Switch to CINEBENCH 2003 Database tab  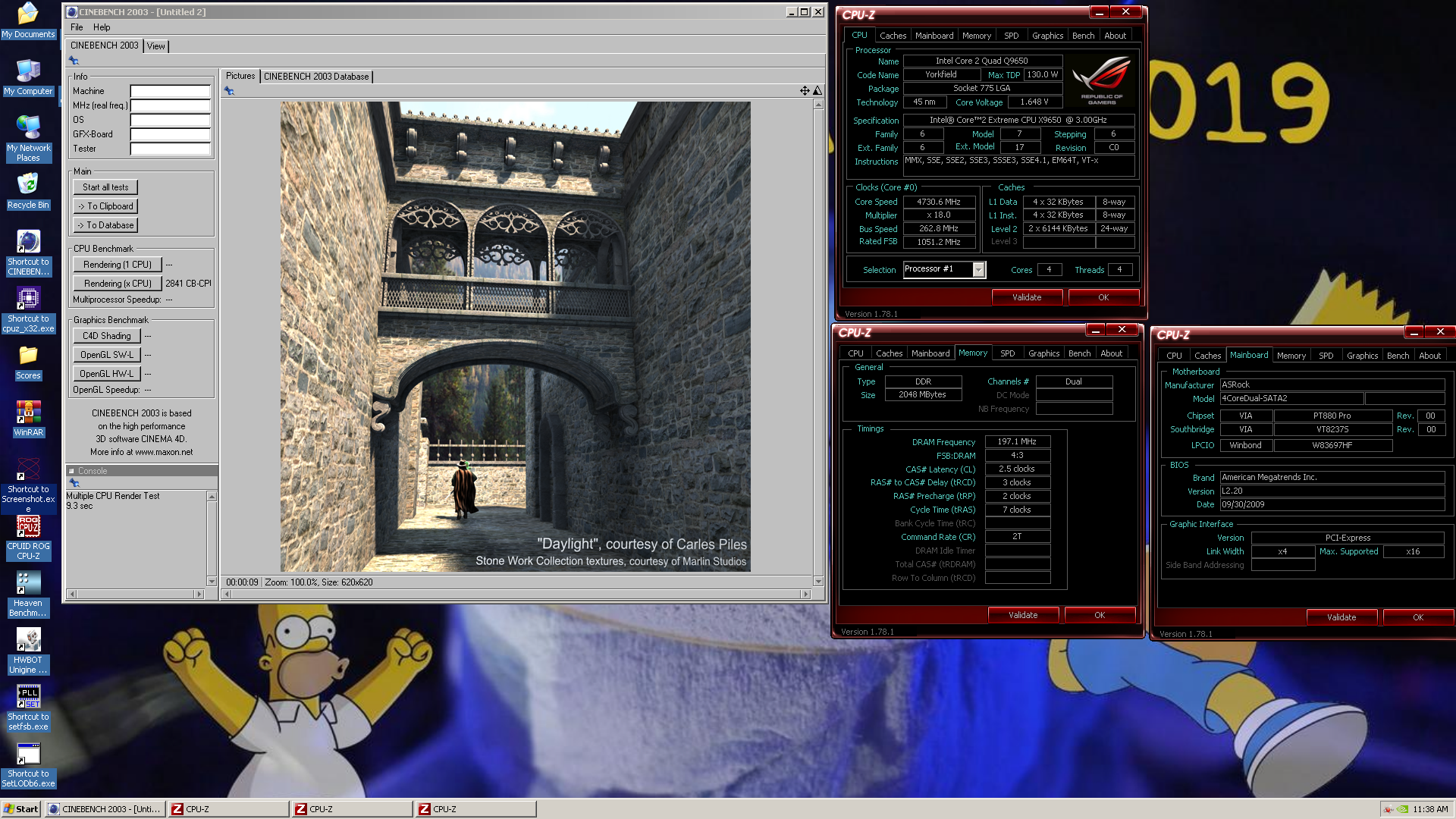click(316, 77)
